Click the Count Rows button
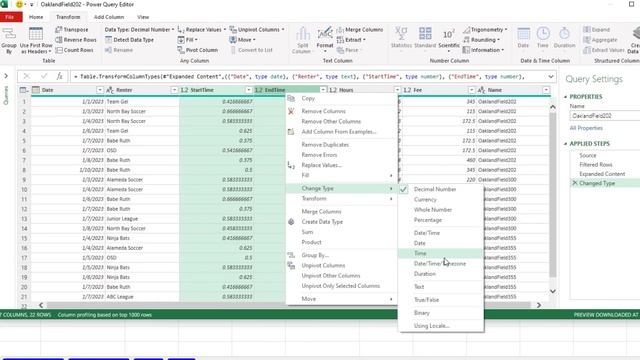Image resolution: width=640 pixels, height=360 pixels. (74, 50)
